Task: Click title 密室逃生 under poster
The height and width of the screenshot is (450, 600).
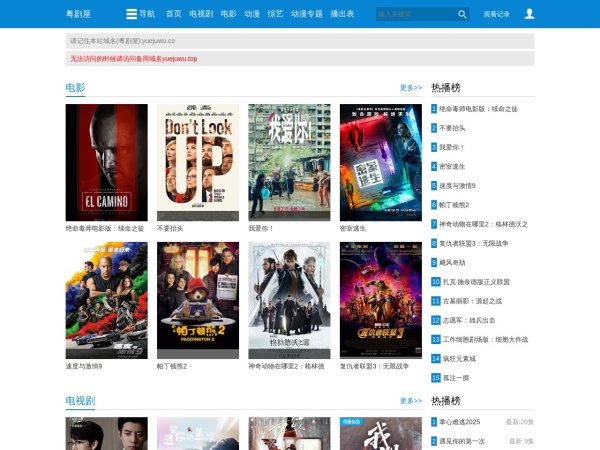Action: point(353,228)
